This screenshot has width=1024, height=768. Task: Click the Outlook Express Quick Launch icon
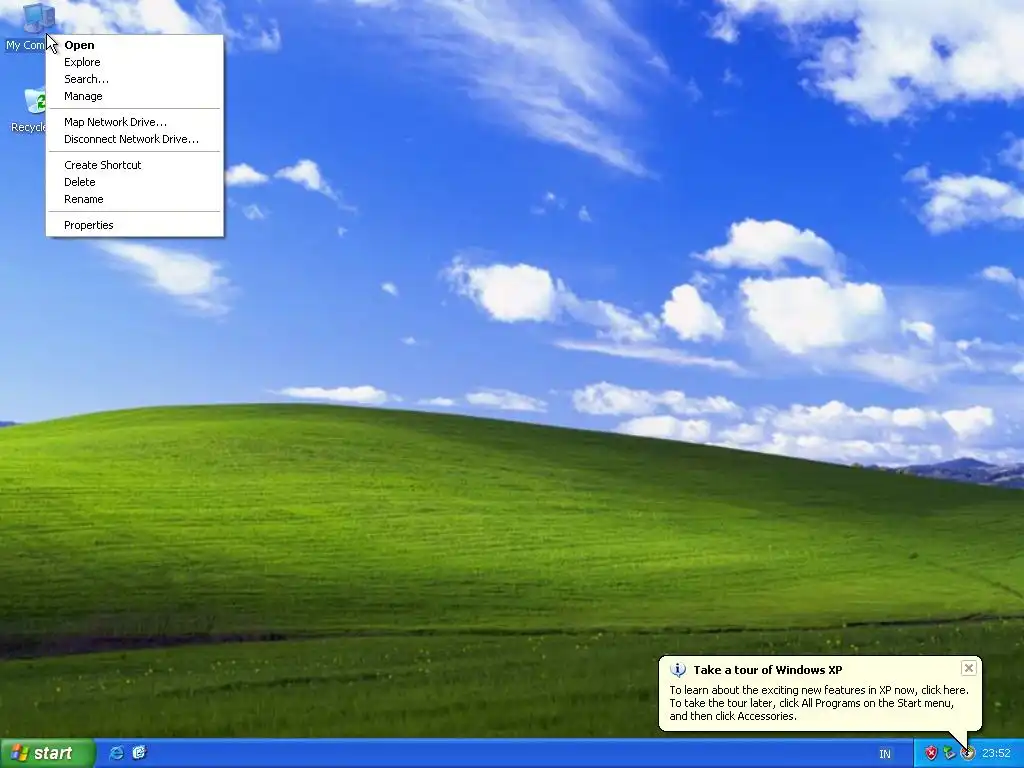[139, 753]
